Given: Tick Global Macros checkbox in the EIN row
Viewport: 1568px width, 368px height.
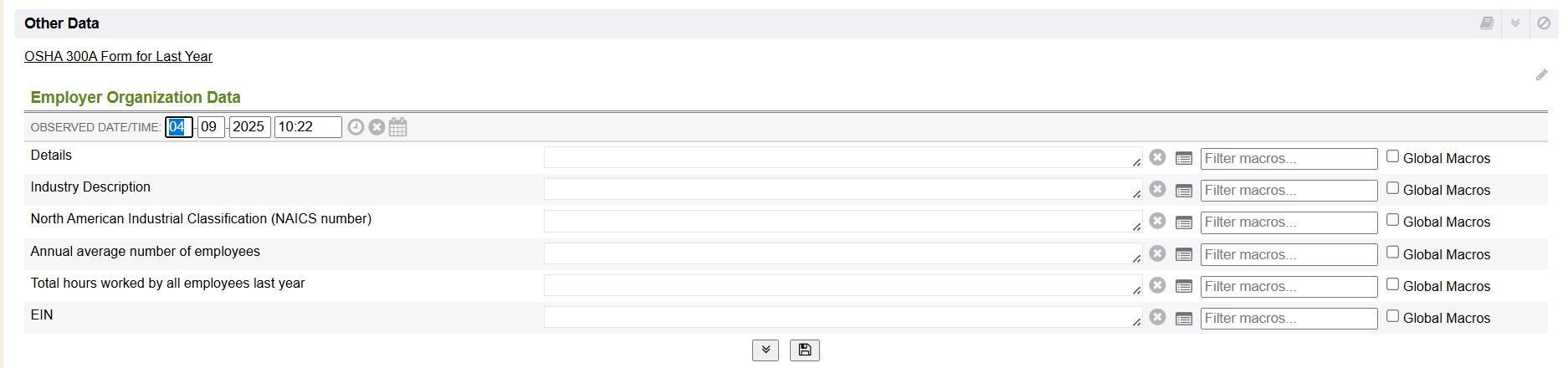Looking at the screenshot, I should pos(1392,316).
